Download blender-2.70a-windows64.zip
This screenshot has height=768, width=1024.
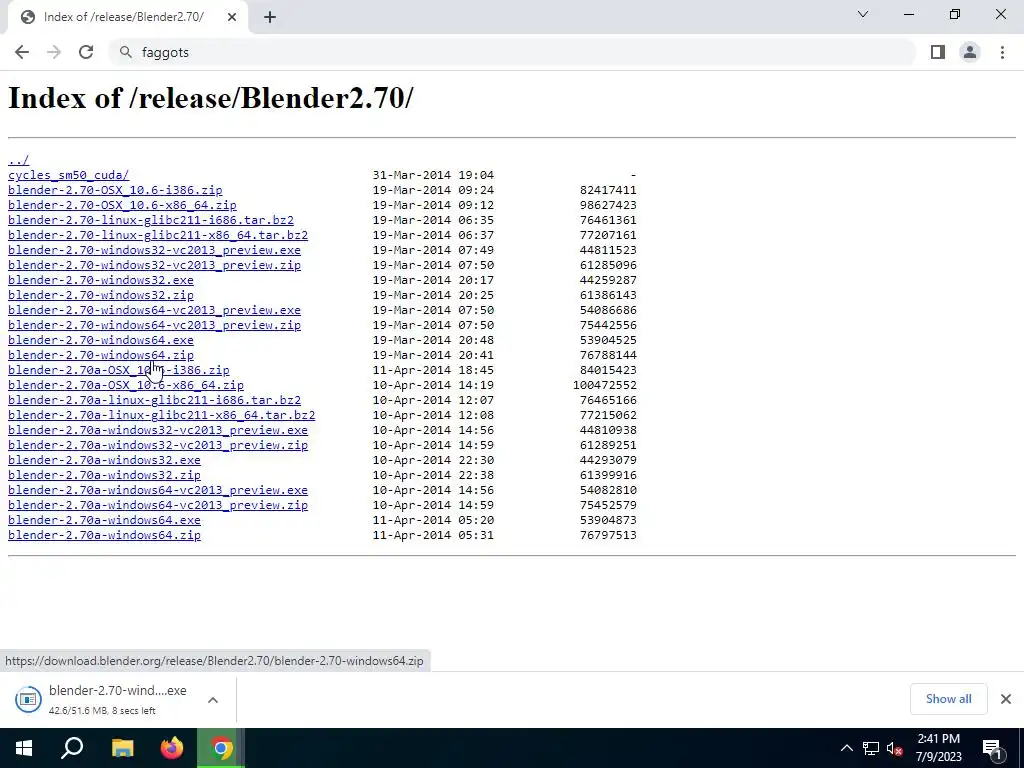click(104, 536)
